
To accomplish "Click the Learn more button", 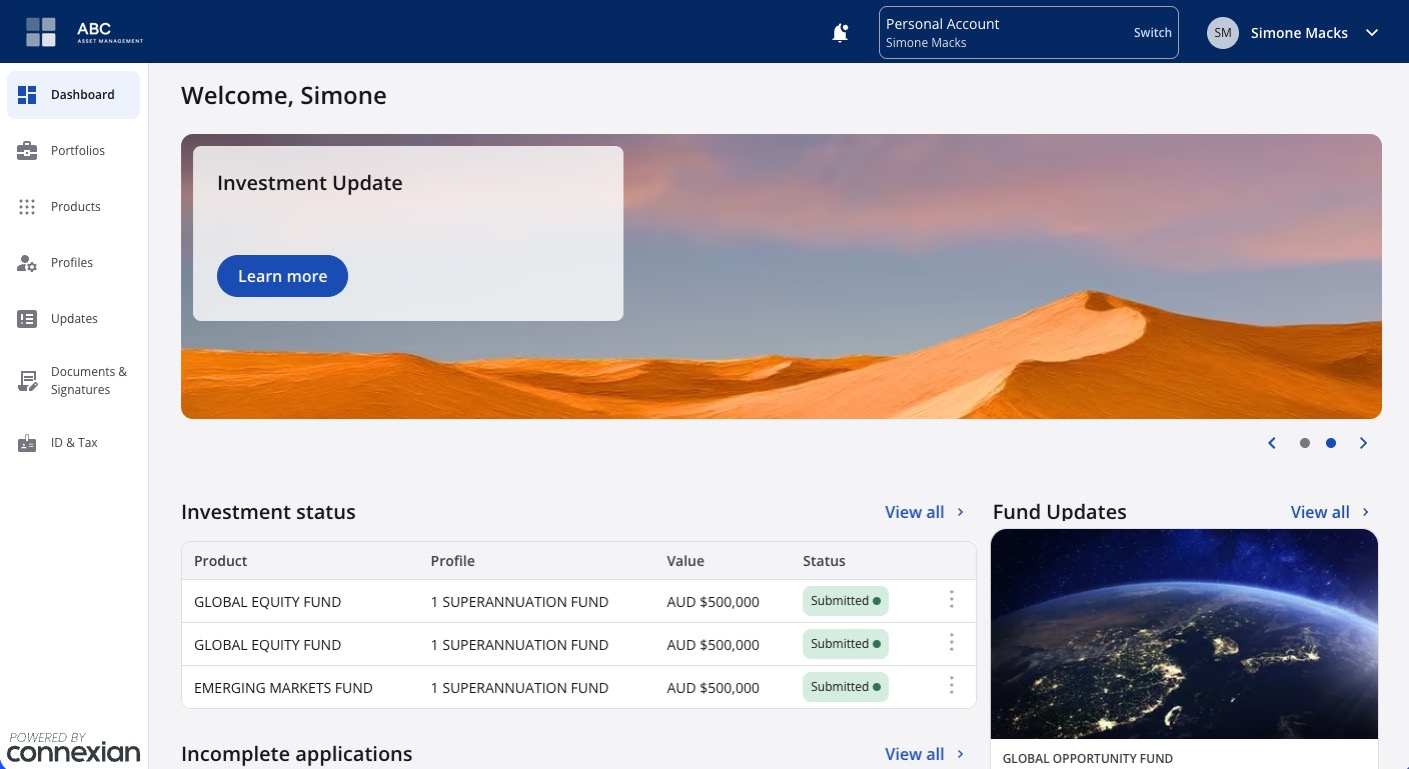I will pos(282,276).
